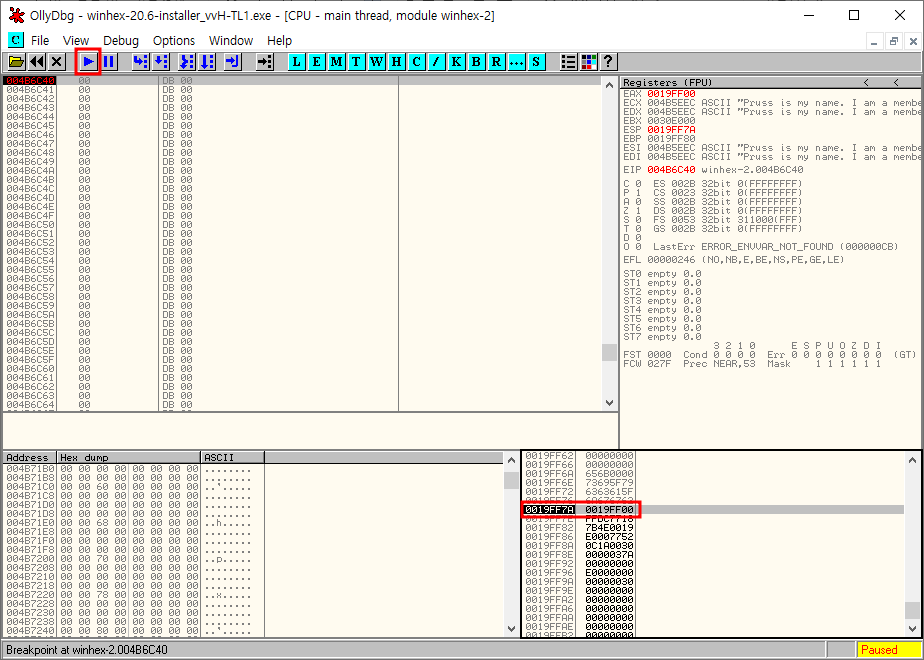The width and height of the screenshot is (924, 660).
Task: Click the disassembly pane scroll up arrow
Action: click(x=609, y=85)
